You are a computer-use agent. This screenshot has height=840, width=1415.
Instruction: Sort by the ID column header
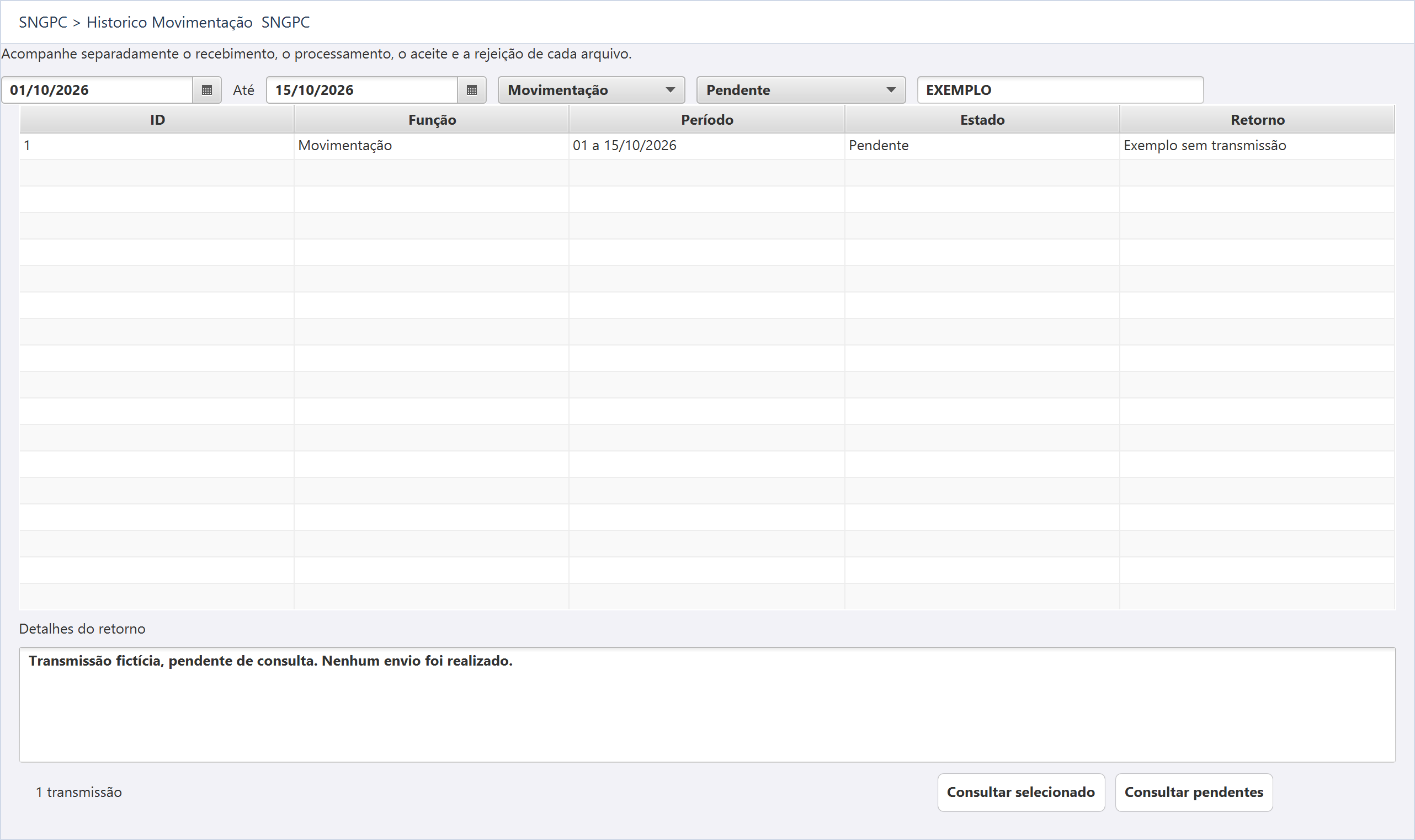[x=157, y=119]
